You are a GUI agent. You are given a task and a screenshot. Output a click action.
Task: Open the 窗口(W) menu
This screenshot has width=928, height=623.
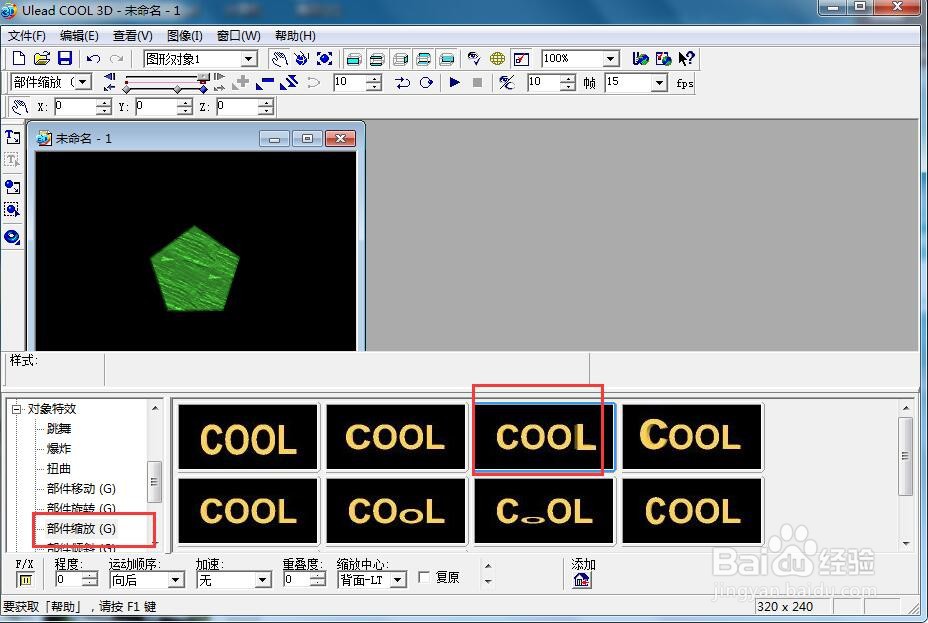pyautogui.click(x=239, y=35)
